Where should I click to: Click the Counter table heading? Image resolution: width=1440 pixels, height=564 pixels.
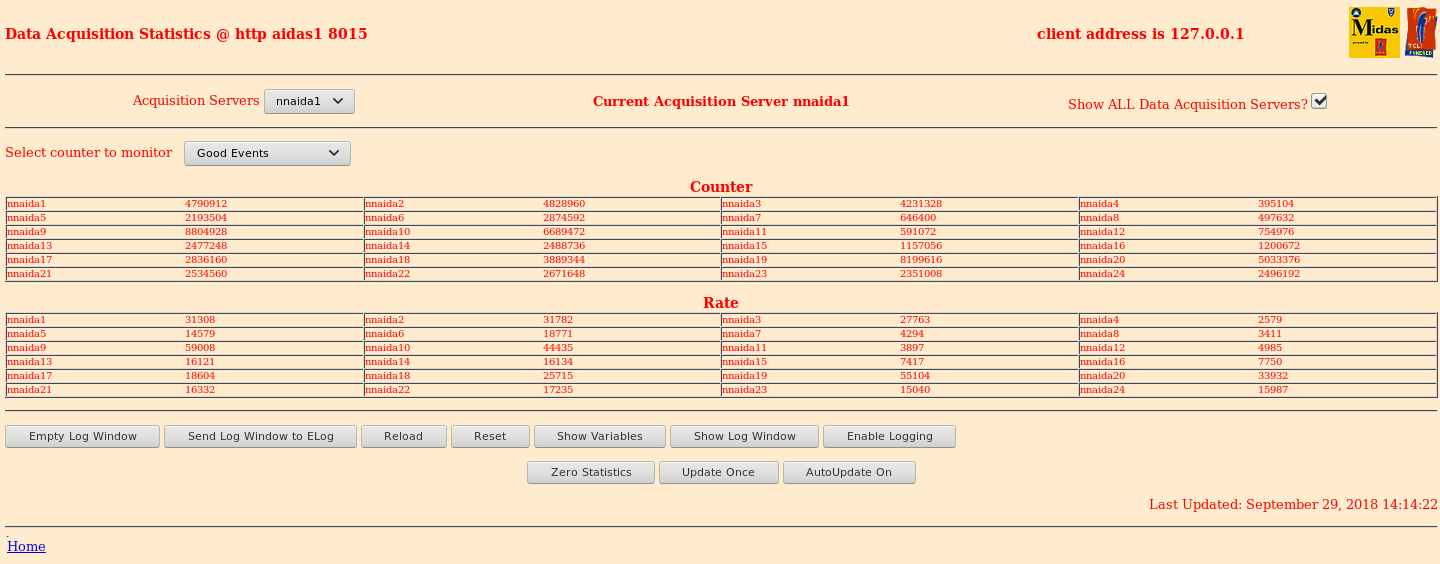coord(721,187)
